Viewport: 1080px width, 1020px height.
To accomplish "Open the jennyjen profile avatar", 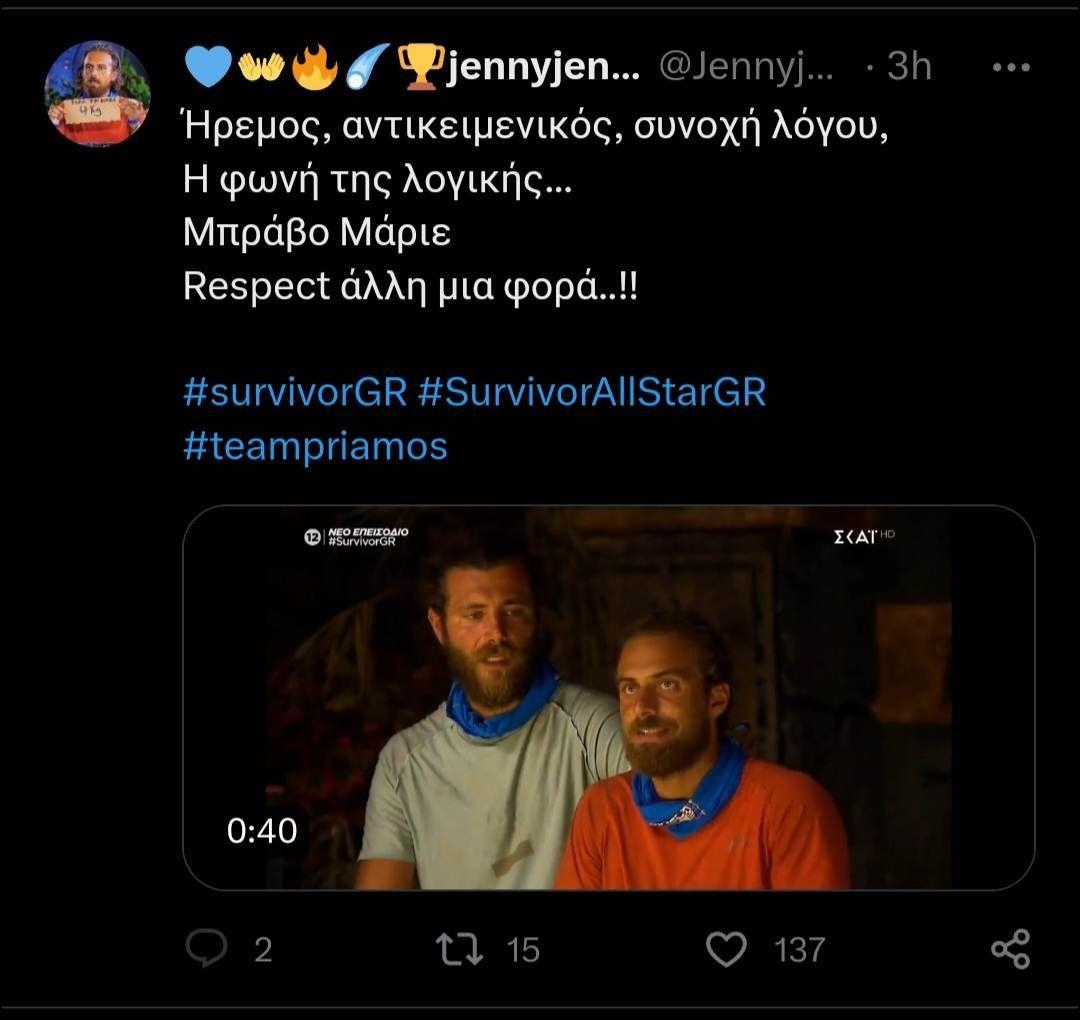I will point(97,93).
